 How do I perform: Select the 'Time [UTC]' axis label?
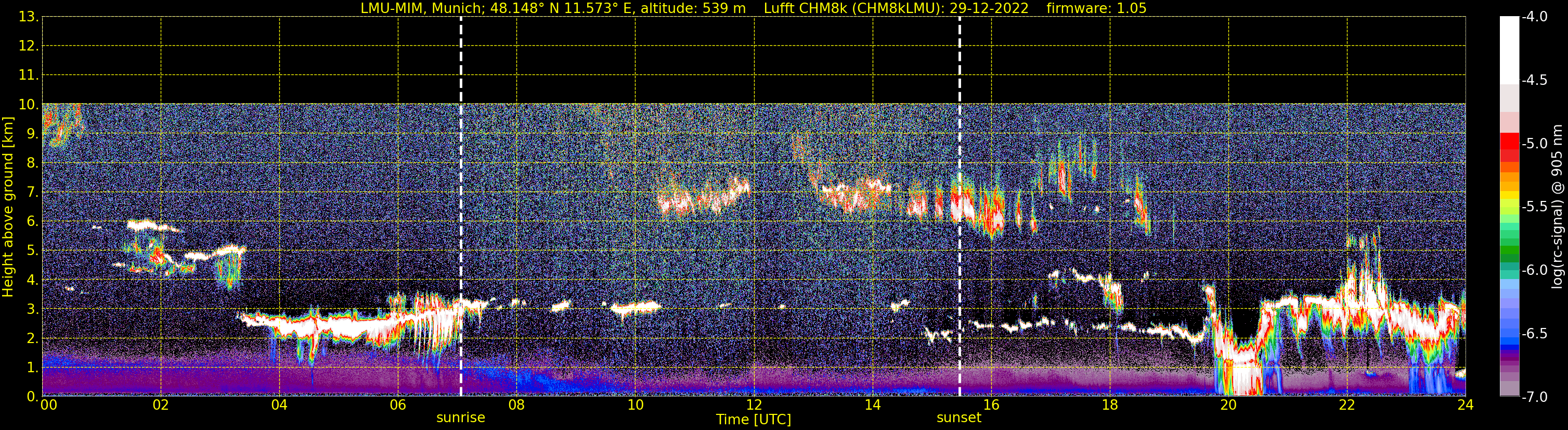754,420
